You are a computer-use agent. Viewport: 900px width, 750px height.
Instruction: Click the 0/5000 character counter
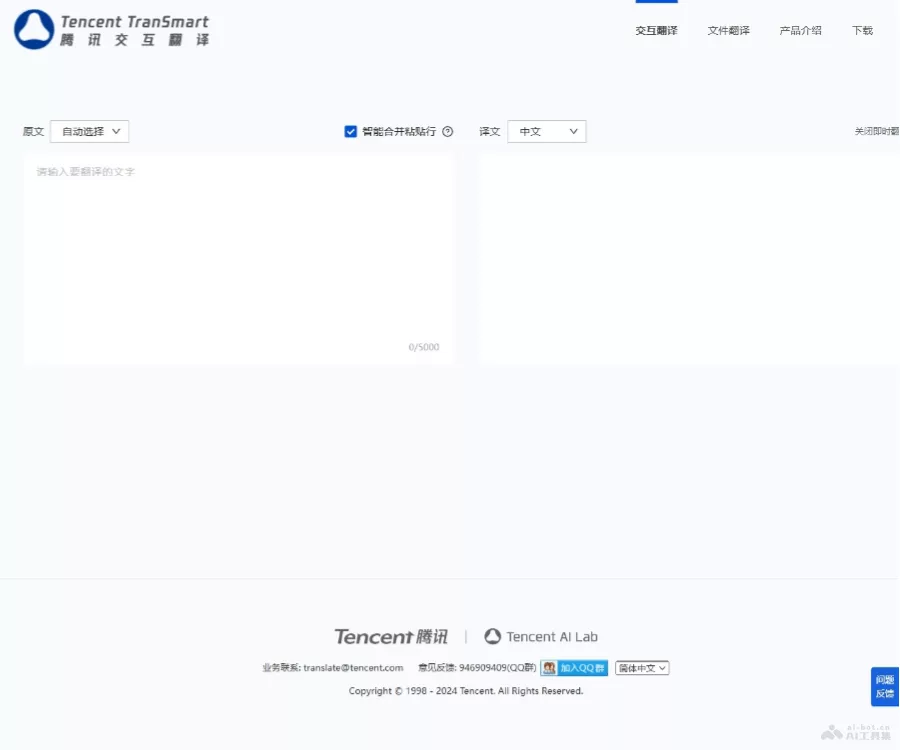pos(424,347)
